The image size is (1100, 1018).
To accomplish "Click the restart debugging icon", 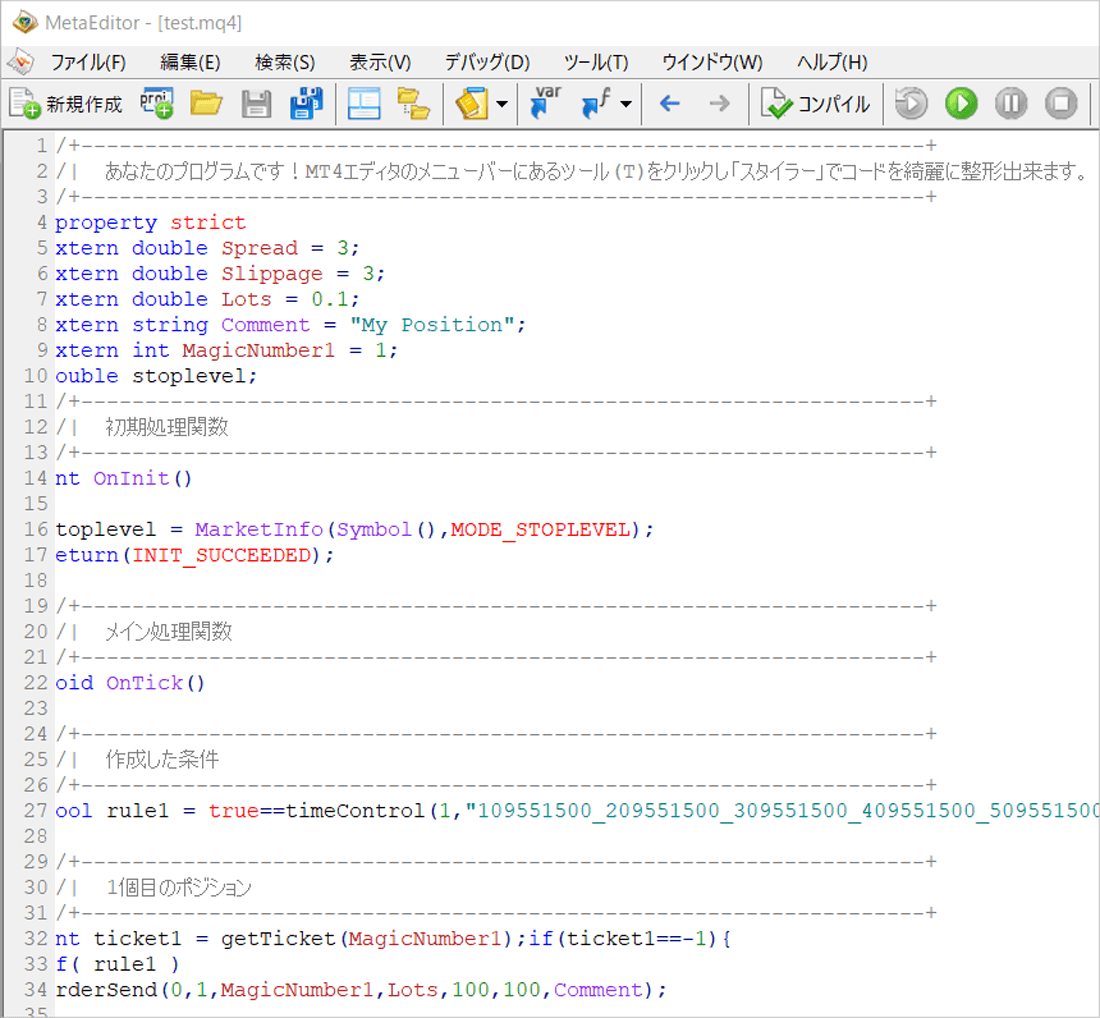I will tap(911, 104).
